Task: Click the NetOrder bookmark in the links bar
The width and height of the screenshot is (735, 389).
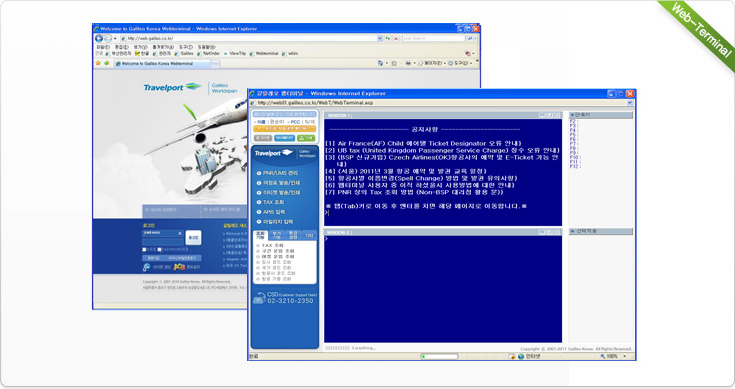Action: [x=209, y=53]
